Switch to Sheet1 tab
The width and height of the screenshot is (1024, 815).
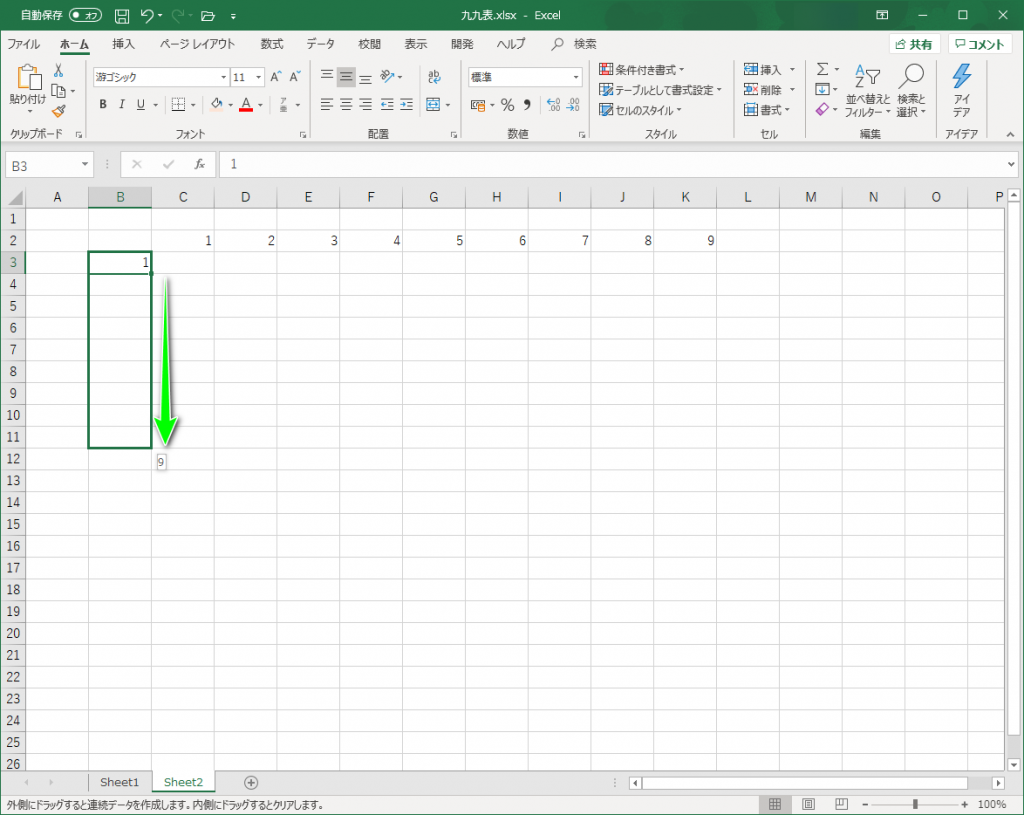click(x=119, y=782)
